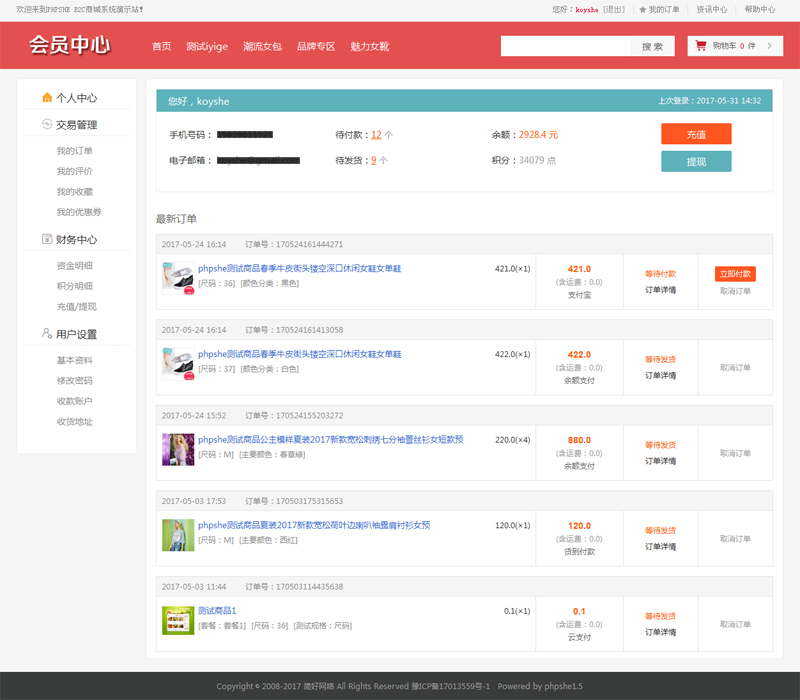Click the home icon beside 个人中心

(47, 98)
